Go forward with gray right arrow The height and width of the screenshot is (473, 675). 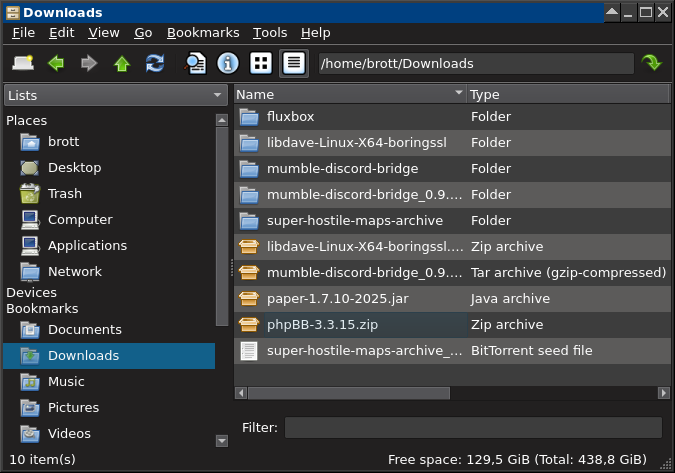pyautogui.click(x=89, y=63)
